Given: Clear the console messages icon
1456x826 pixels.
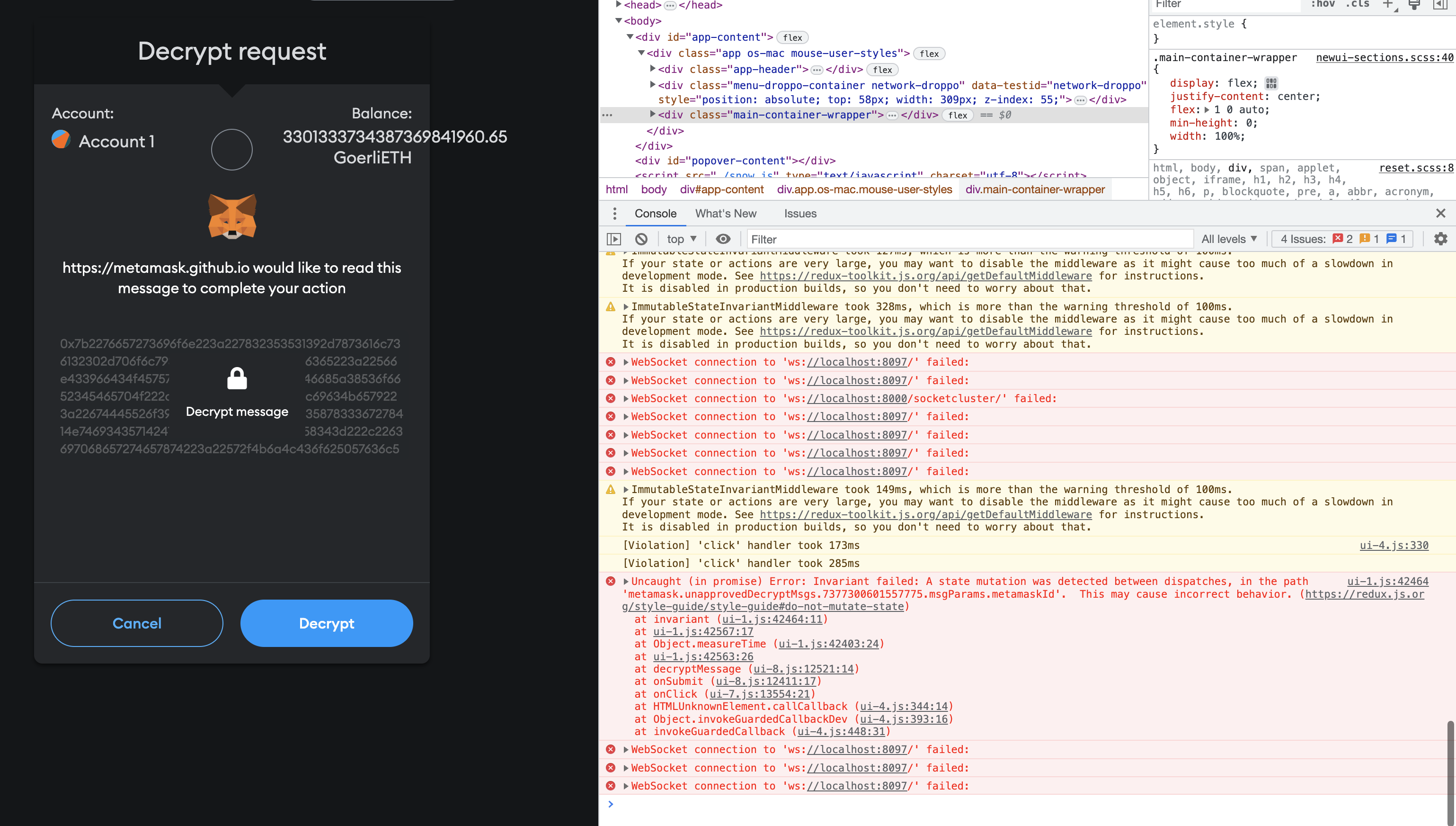Looking at the screenshot, I should (x=641, y=239).
